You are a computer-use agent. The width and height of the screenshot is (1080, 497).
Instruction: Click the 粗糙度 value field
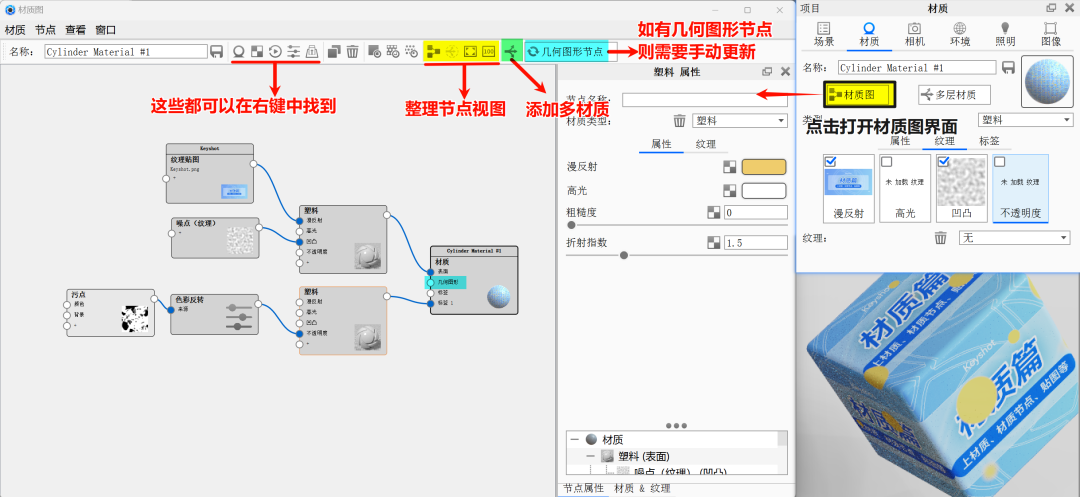click(756, 213)
